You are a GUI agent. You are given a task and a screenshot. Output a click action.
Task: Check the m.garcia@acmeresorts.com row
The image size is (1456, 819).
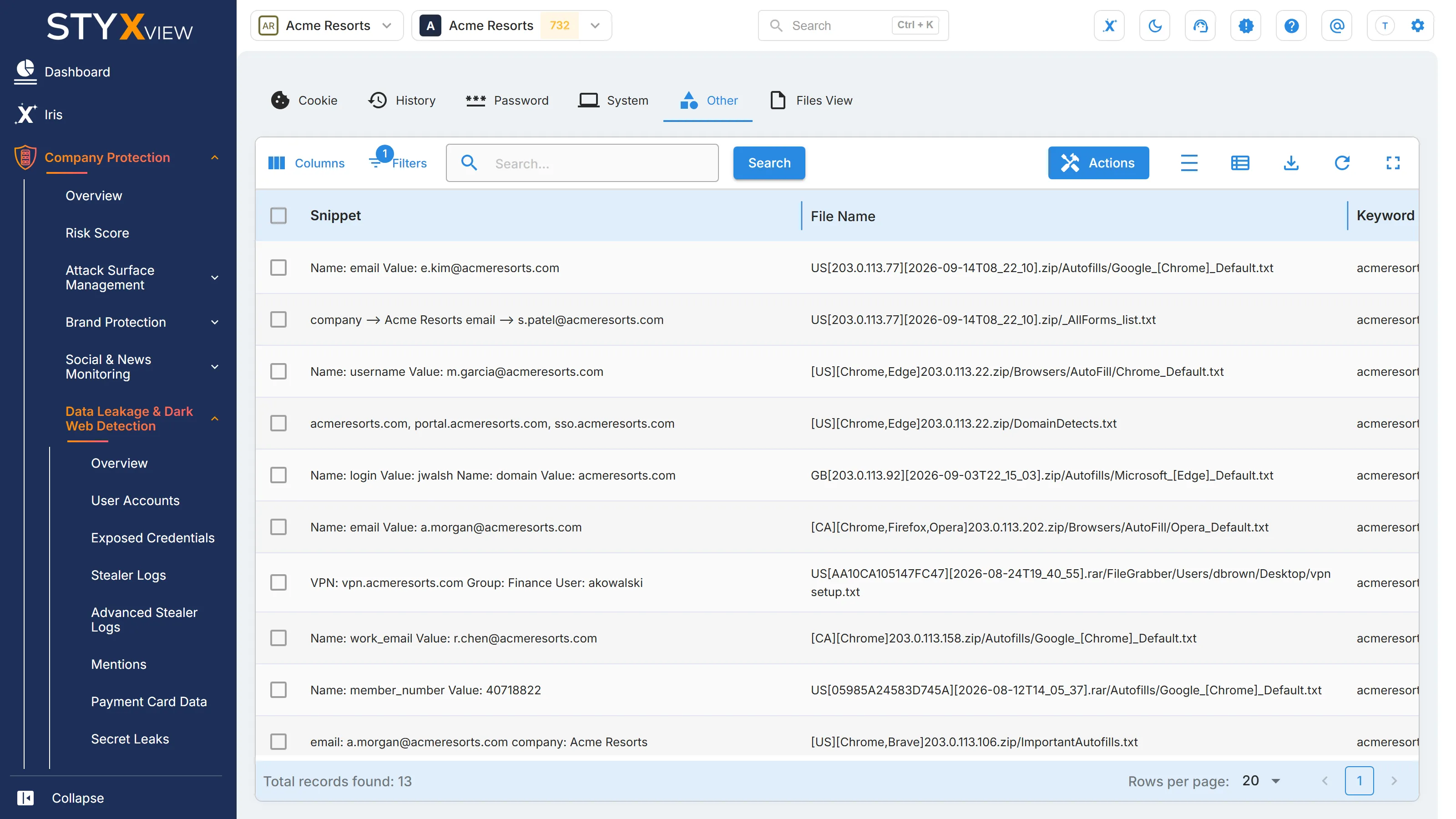pos(278,371)
